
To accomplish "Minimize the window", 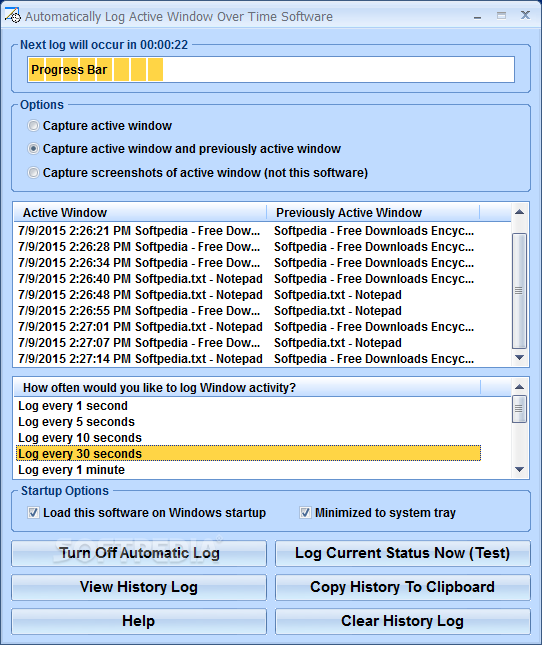I will click(477, 16).
